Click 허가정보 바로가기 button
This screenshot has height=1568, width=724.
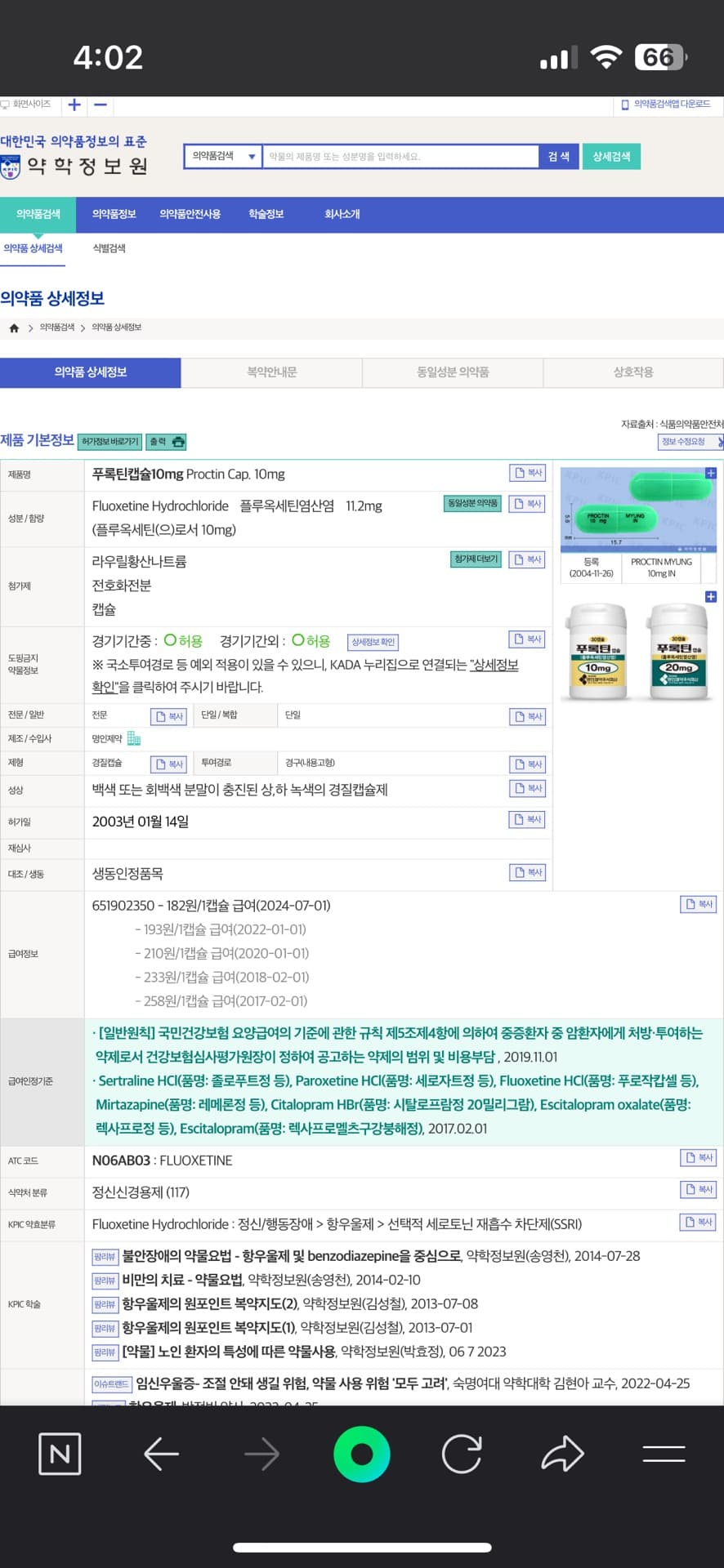(x=110, y=442)
